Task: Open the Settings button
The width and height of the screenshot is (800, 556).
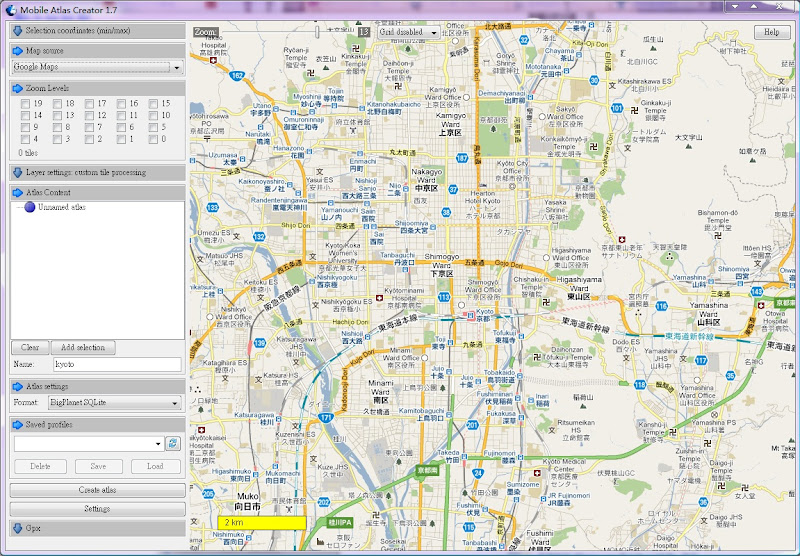Action: pyautogui.click(x=97, y=509)
